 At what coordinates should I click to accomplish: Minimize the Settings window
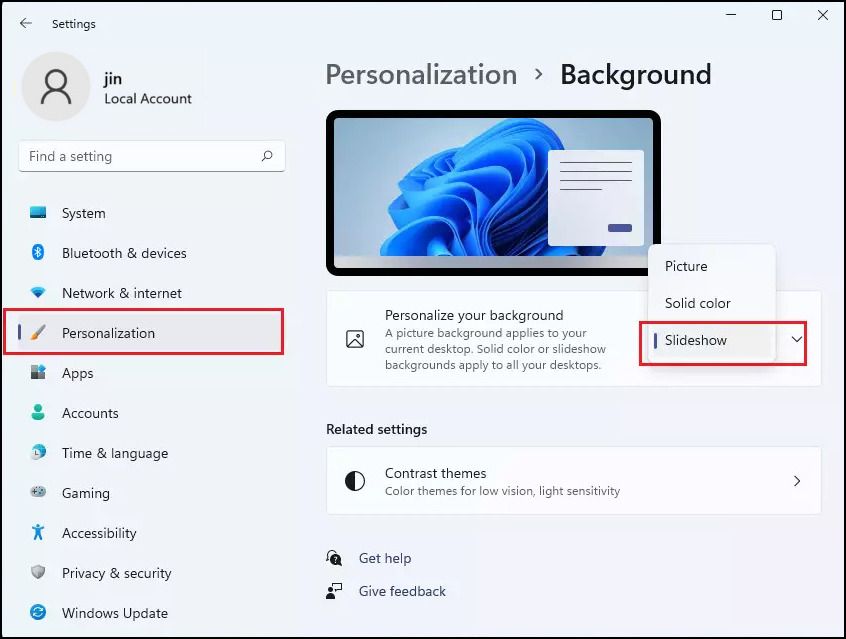point(731,15)
